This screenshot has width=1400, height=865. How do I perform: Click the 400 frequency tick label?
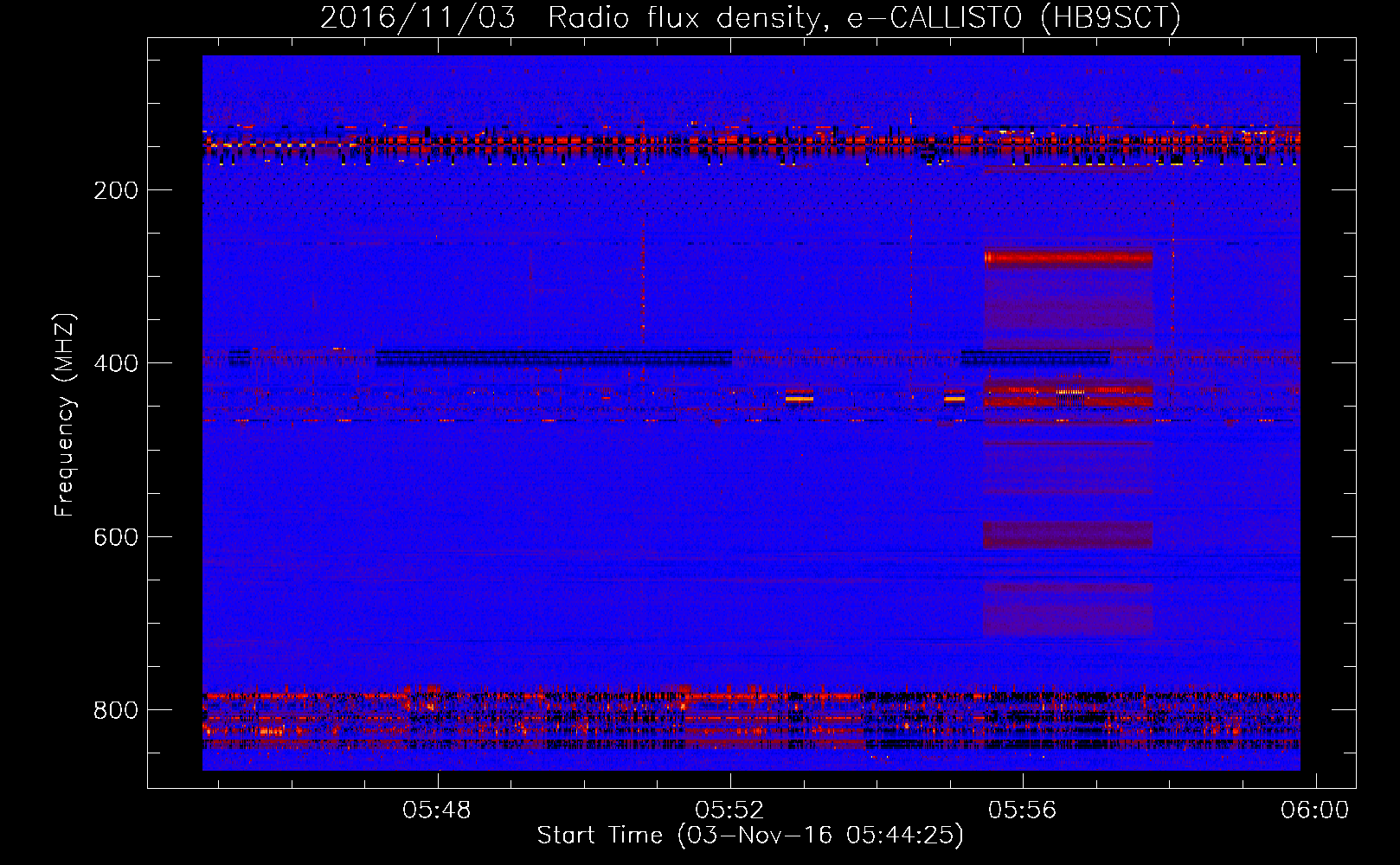click(x=116, y=363)
